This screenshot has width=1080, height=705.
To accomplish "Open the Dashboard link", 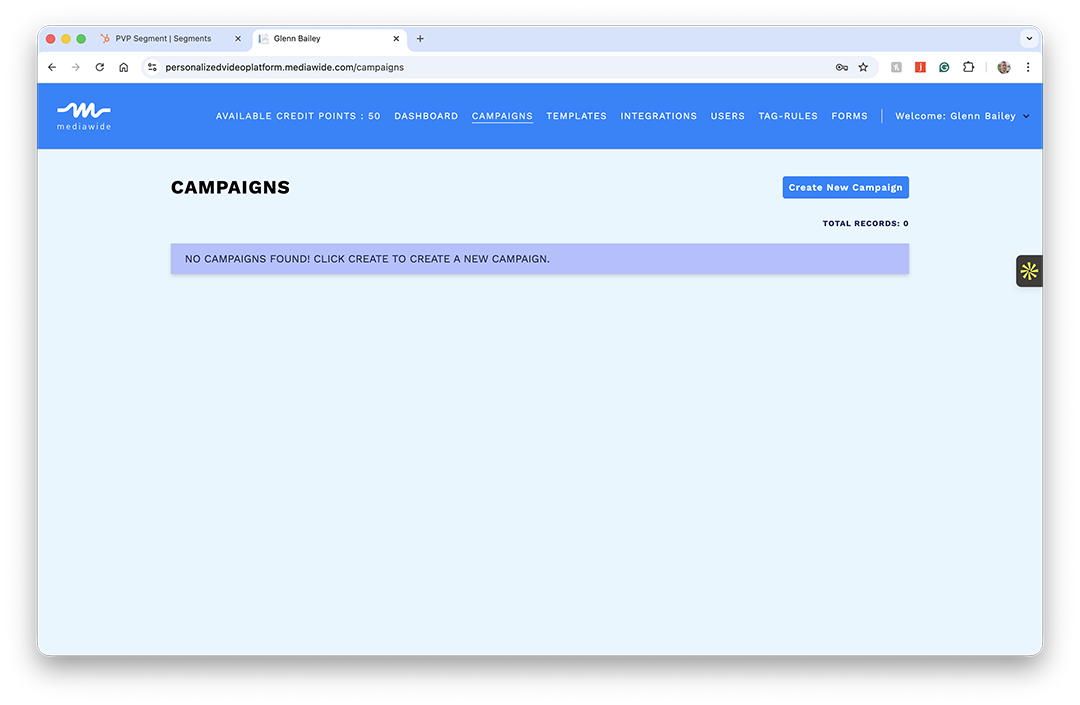I will (x=426, y=116).
